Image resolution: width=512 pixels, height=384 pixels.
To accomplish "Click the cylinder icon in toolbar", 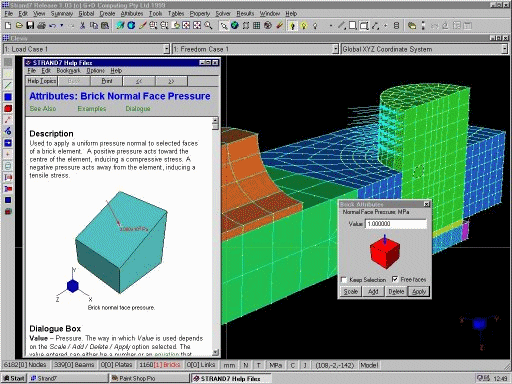I will tap(396, 25).
